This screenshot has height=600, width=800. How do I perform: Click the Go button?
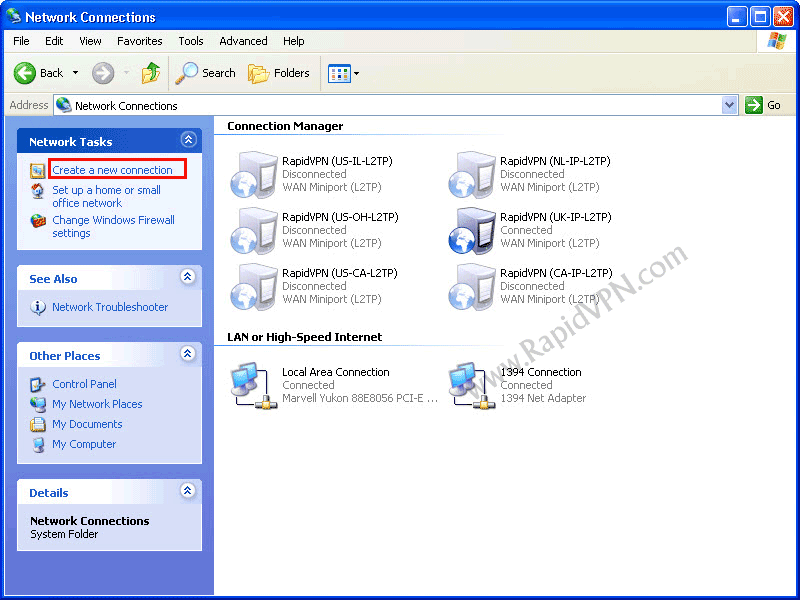[x=763, y=106]
